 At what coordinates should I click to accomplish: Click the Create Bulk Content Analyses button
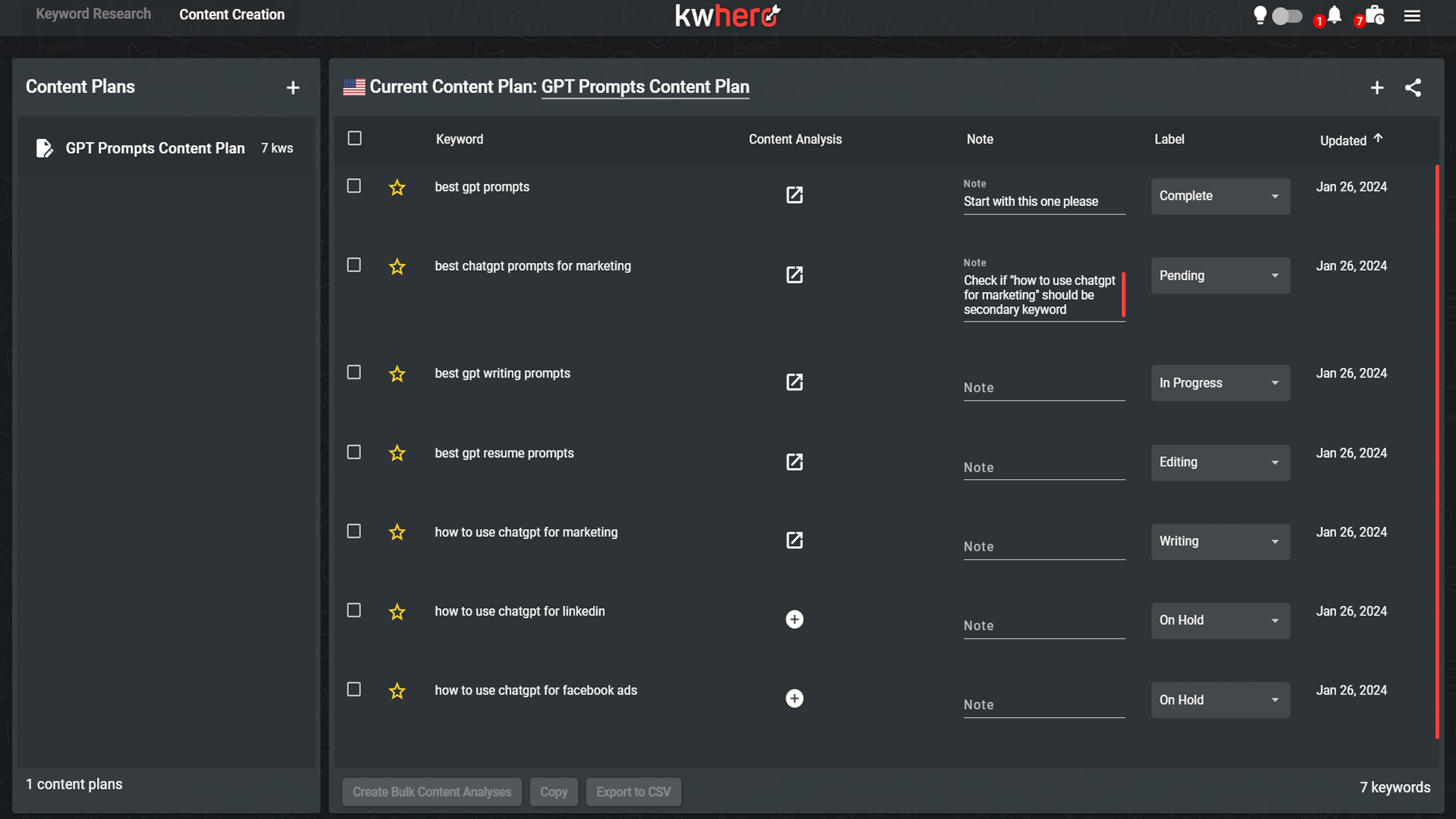(x=432, y=791)
